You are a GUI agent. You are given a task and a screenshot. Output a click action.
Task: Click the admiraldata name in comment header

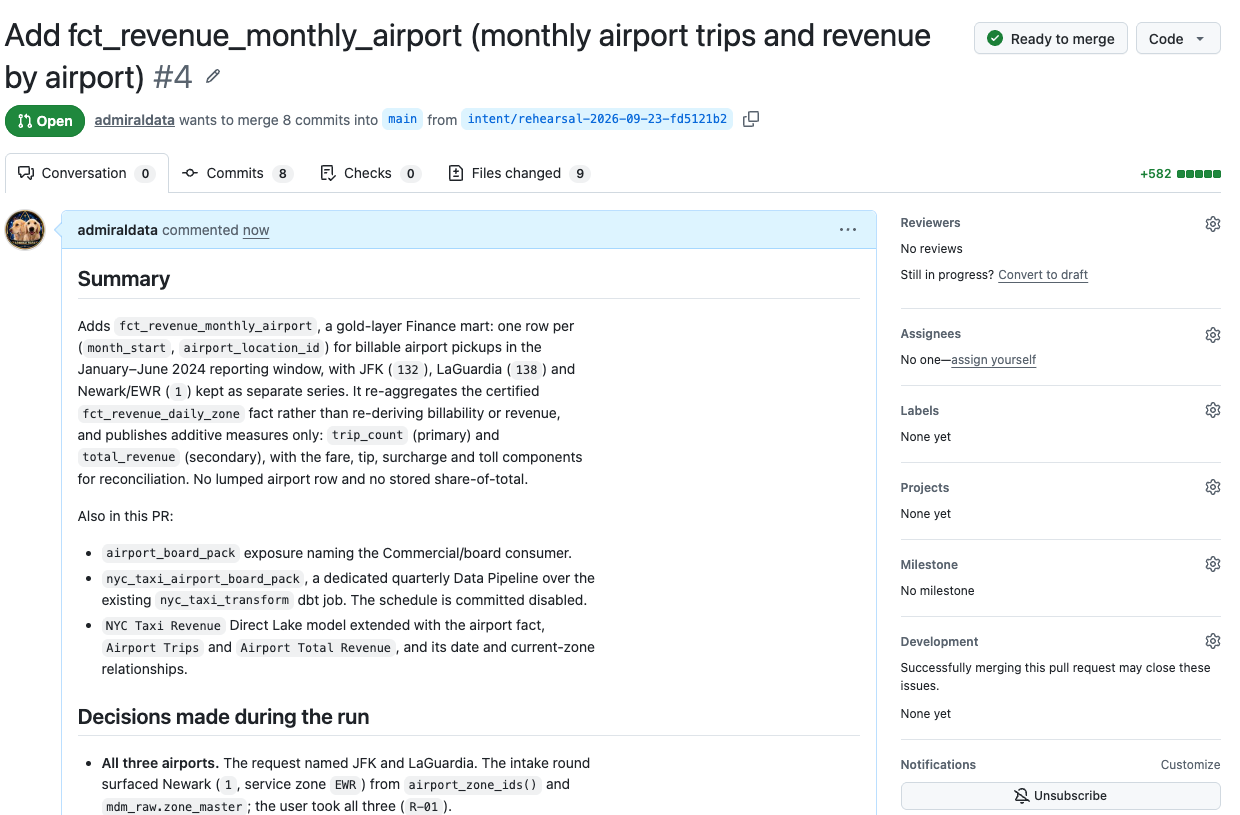click(117, 230)
